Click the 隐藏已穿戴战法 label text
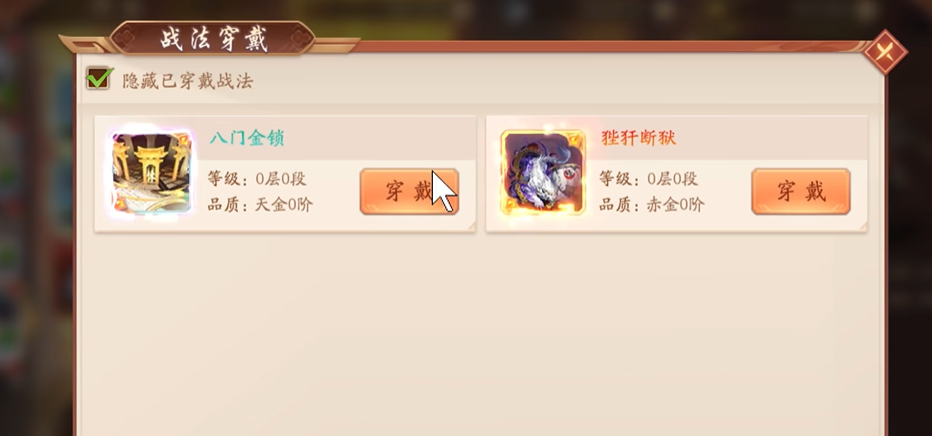 pyautogui.click(x=188, y=81)
